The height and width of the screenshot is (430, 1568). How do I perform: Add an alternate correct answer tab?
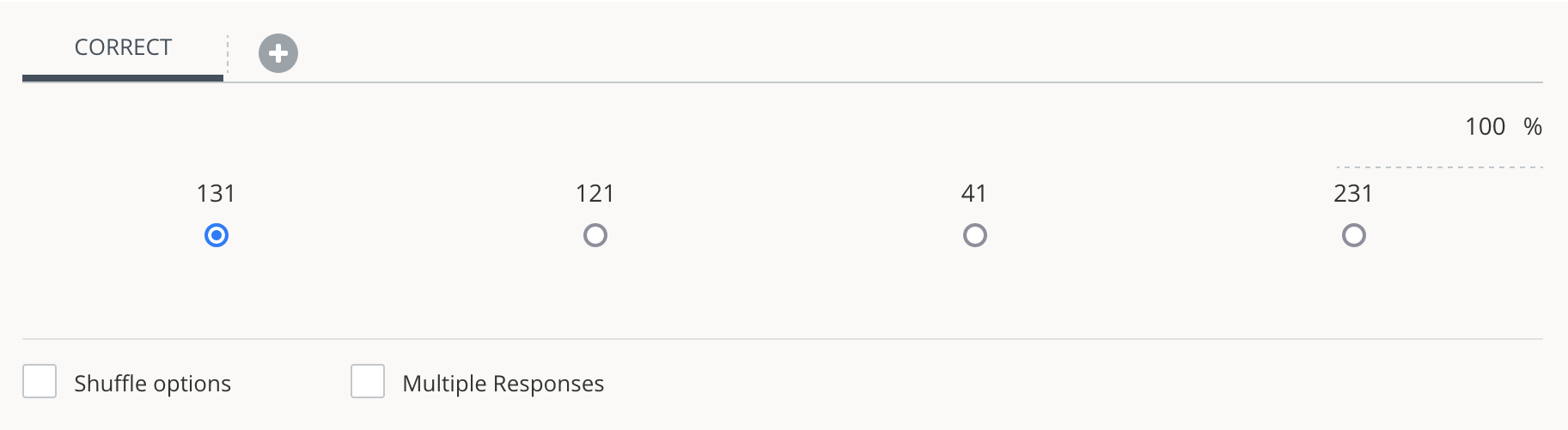tap(278, 53)
